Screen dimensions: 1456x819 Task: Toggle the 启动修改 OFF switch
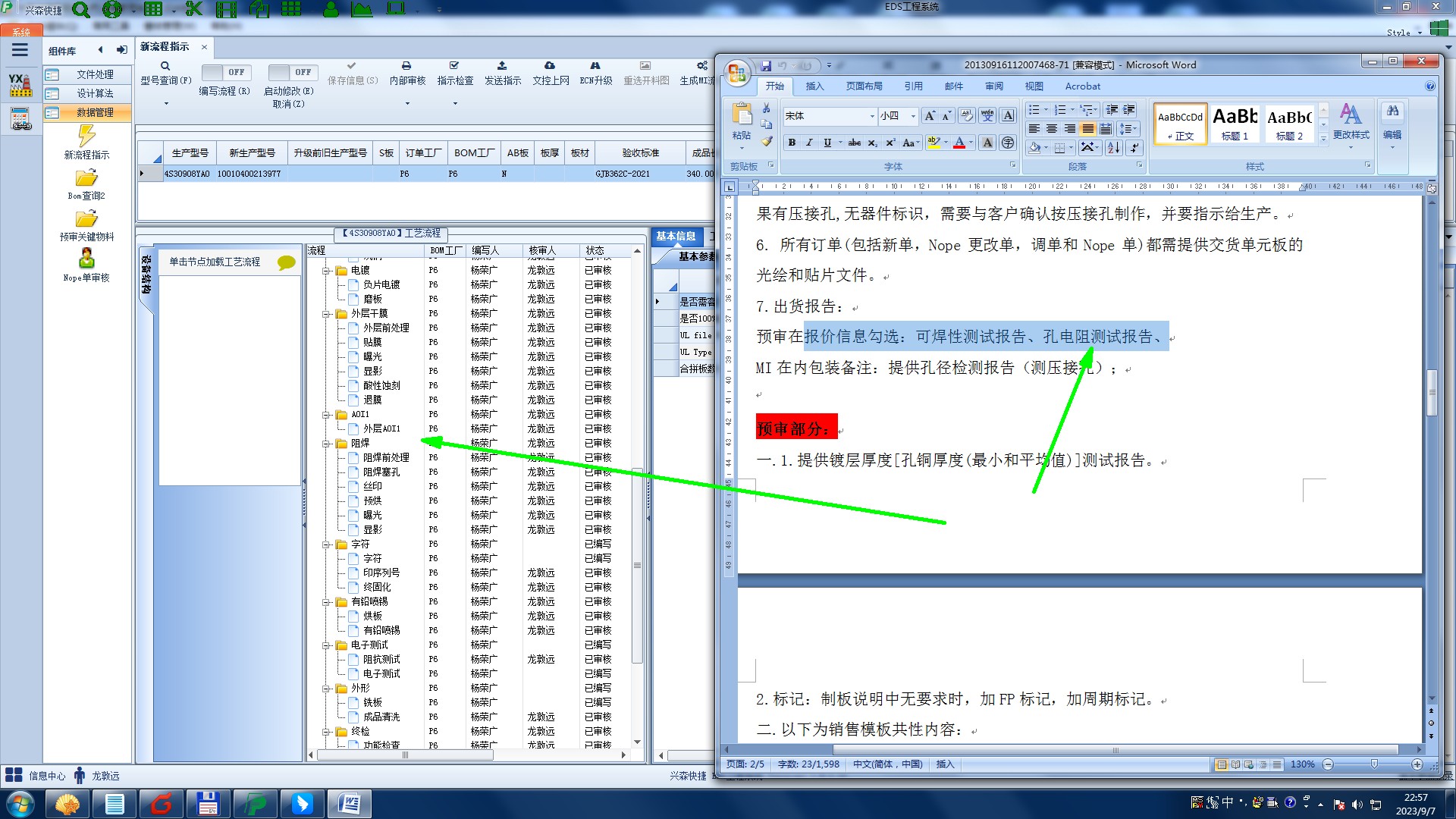(x=292, y=72)
